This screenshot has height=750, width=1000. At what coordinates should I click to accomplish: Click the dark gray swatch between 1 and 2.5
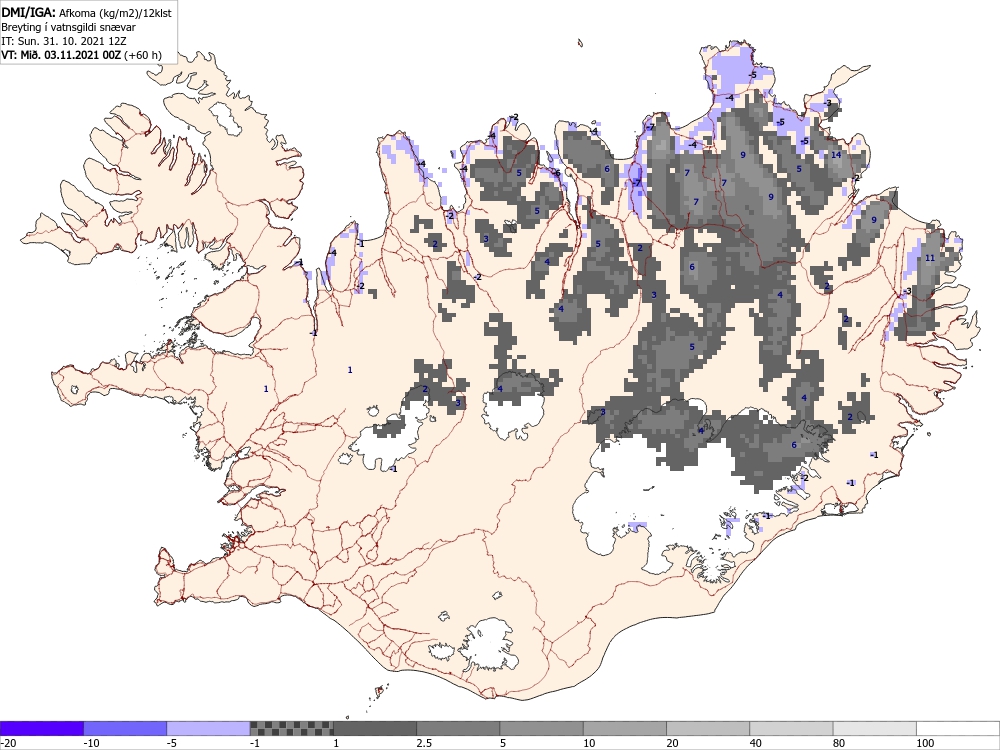[x=375, y=728]
